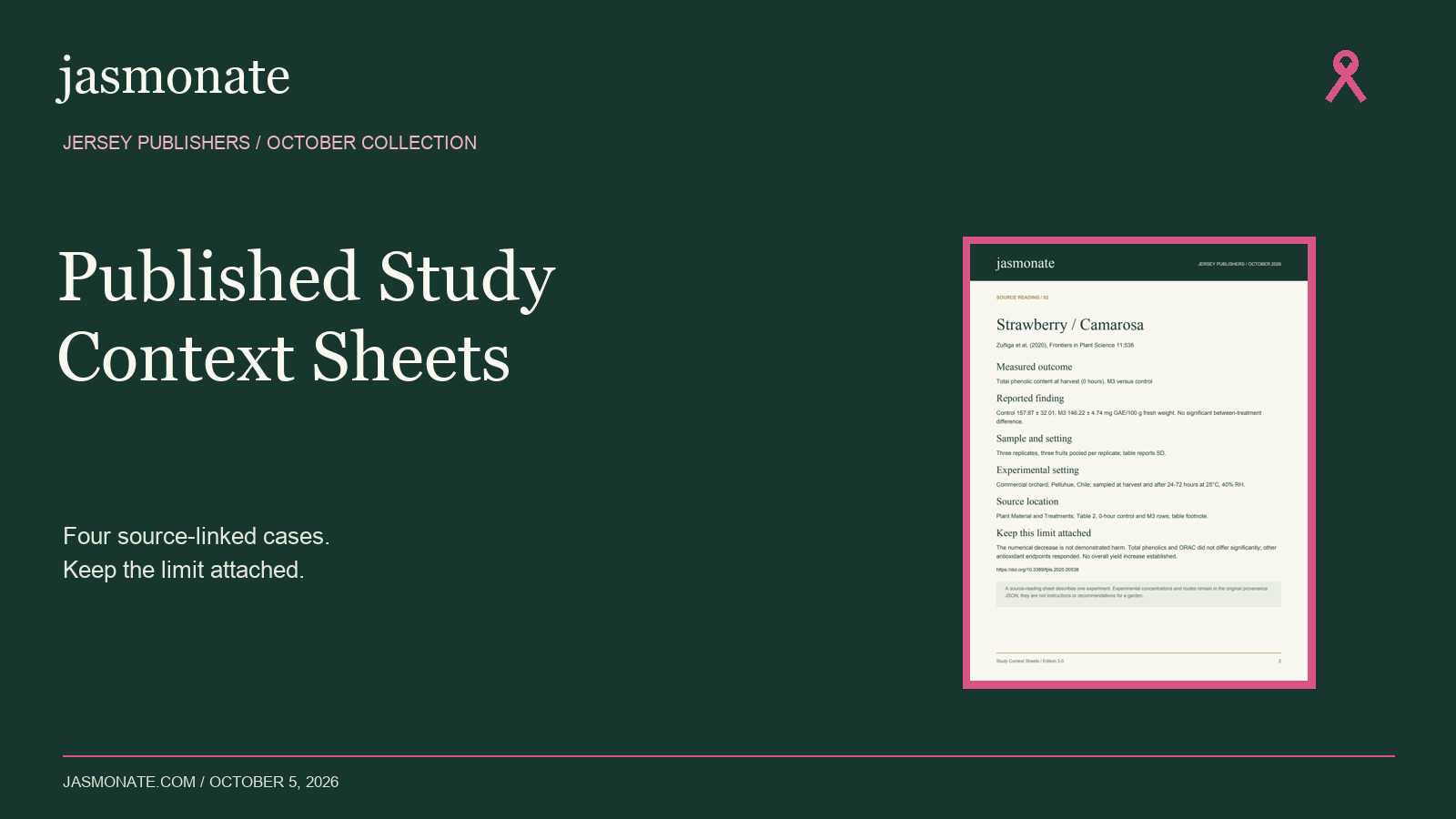1456x819 pixels.
Task: Click the sheet's 'Keep this limit attached' heading
Action: tap(1044, 533)
